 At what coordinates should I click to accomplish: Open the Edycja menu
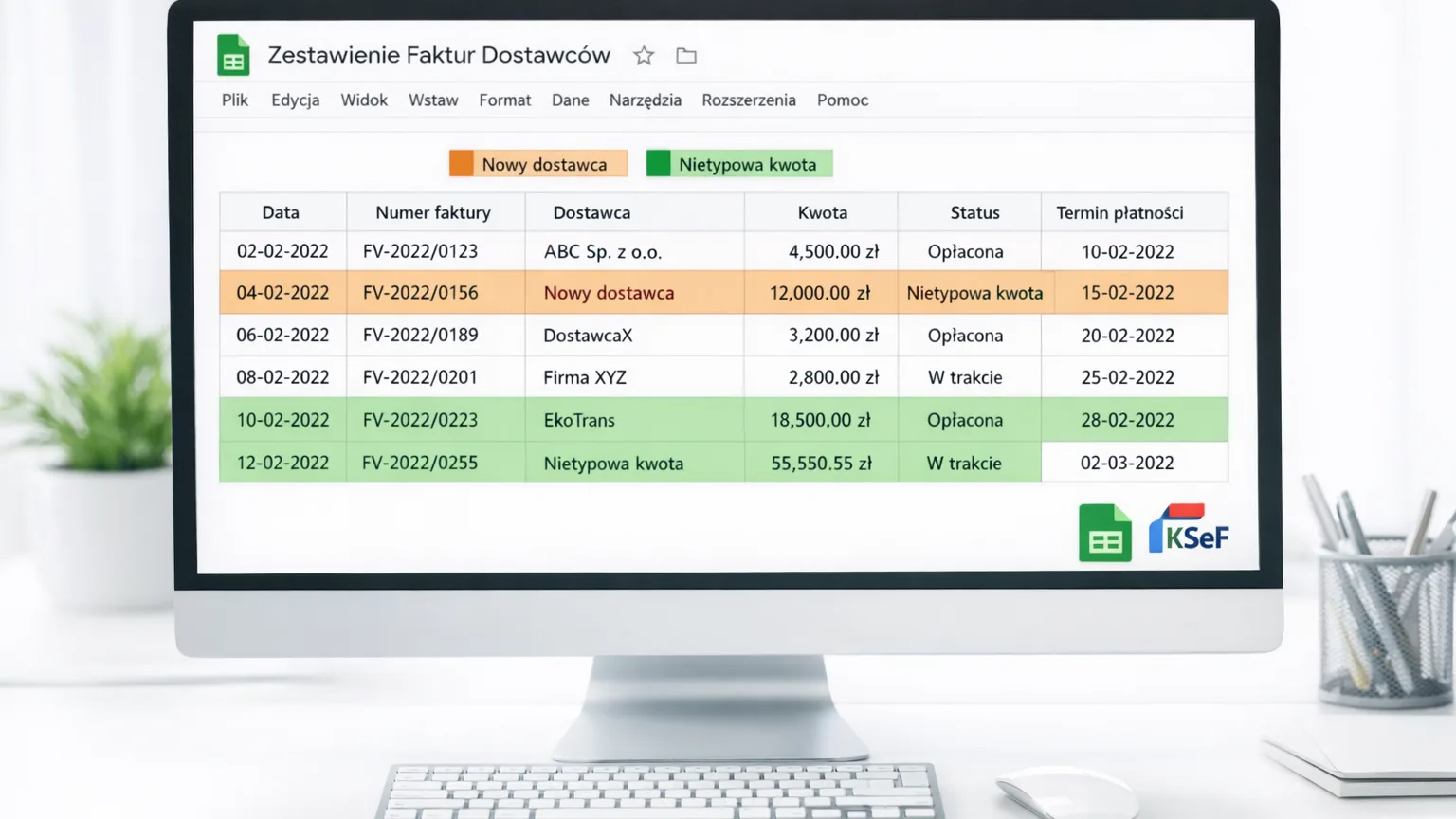click(296, 100)
